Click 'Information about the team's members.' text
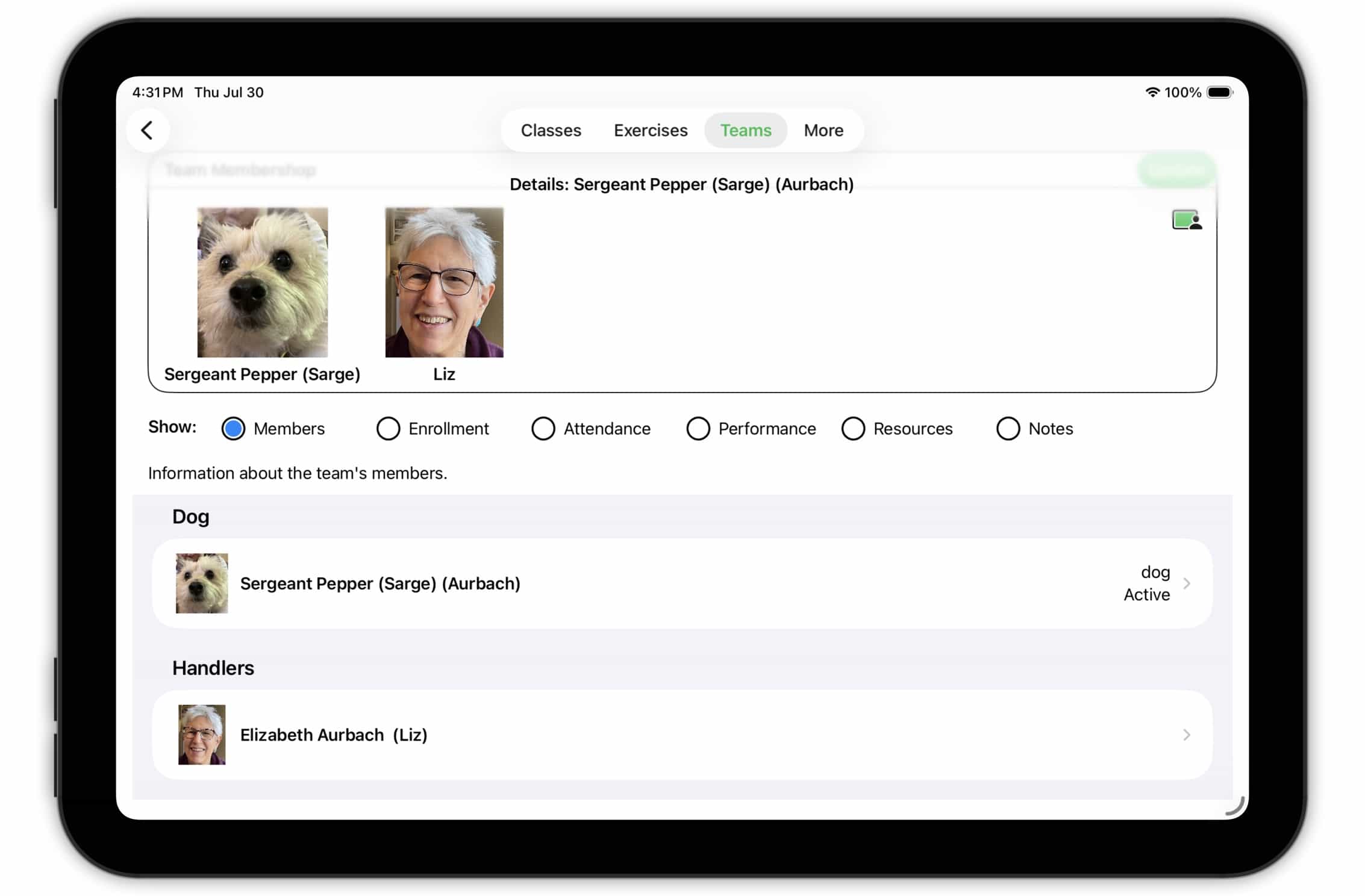Image resolution: width=1365 pixels, height=896 pixels. [298, 473]
